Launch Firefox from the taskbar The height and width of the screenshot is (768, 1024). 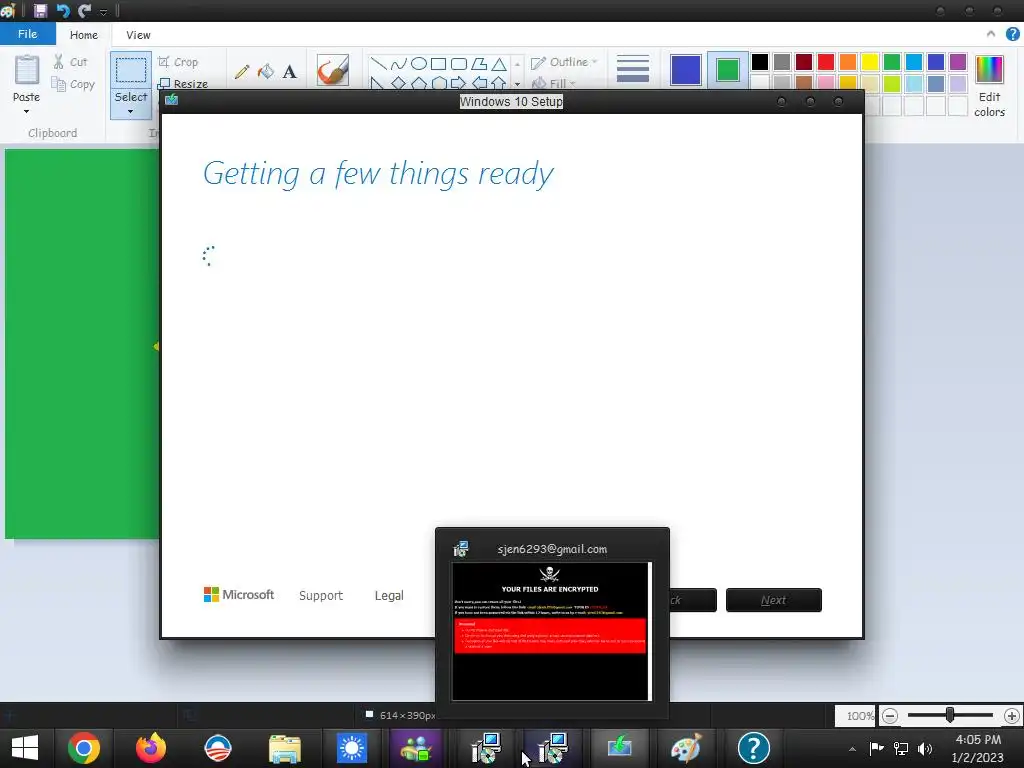tap(151, 748)
